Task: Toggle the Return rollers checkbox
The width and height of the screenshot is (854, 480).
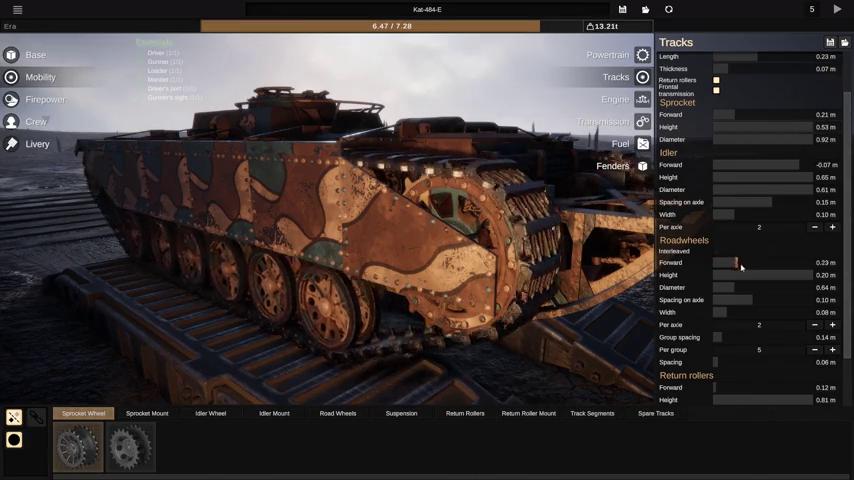Action: pos(716,80)
